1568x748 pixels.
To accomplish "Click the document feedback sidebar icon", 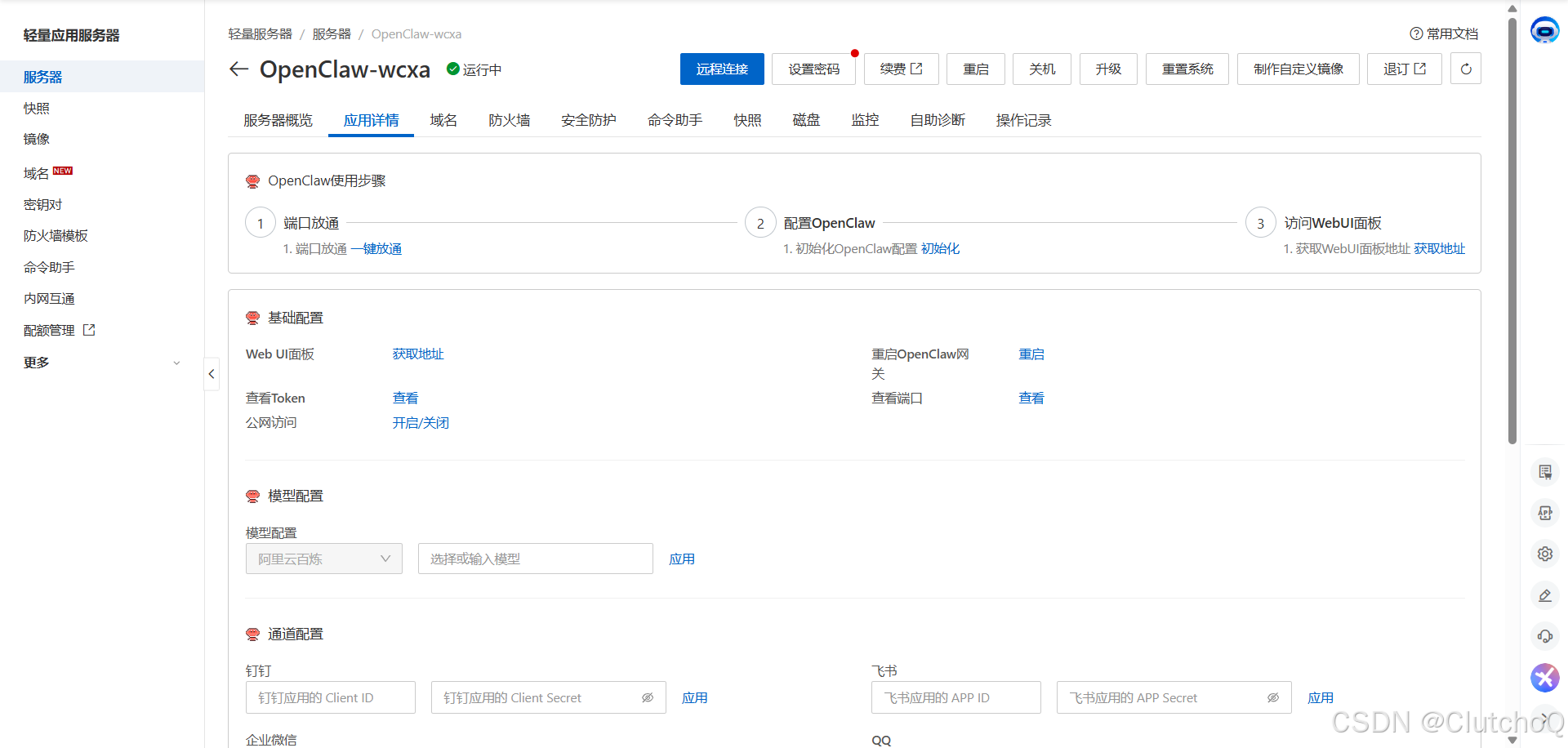I will pyautogui.click(x=1545, y=472).
